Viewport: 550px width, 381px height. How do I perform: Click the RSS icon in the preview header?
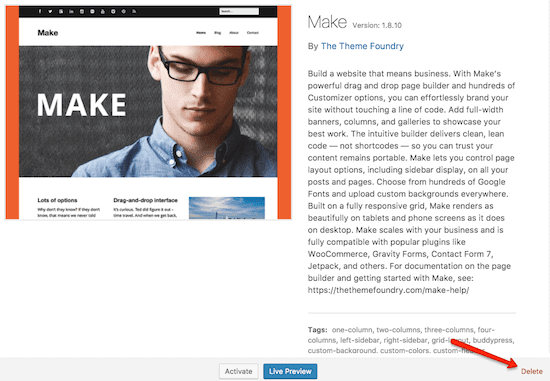(x=134, y=11)
